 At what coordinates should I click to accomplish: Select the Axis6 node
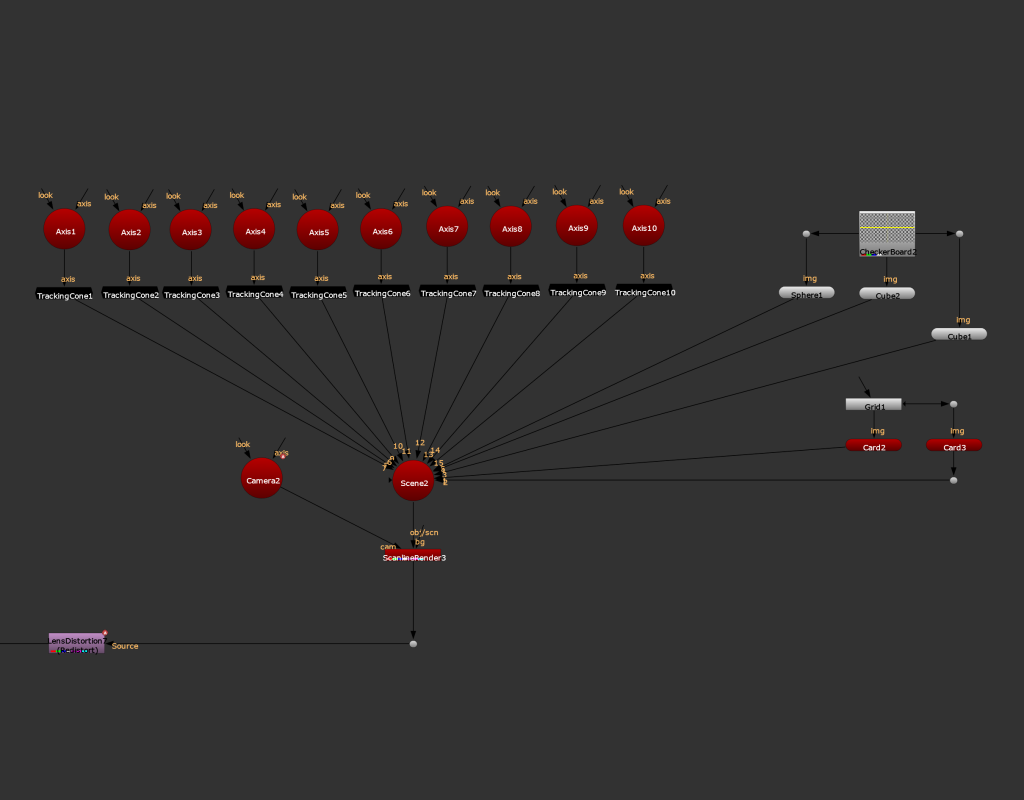point(381,229)
